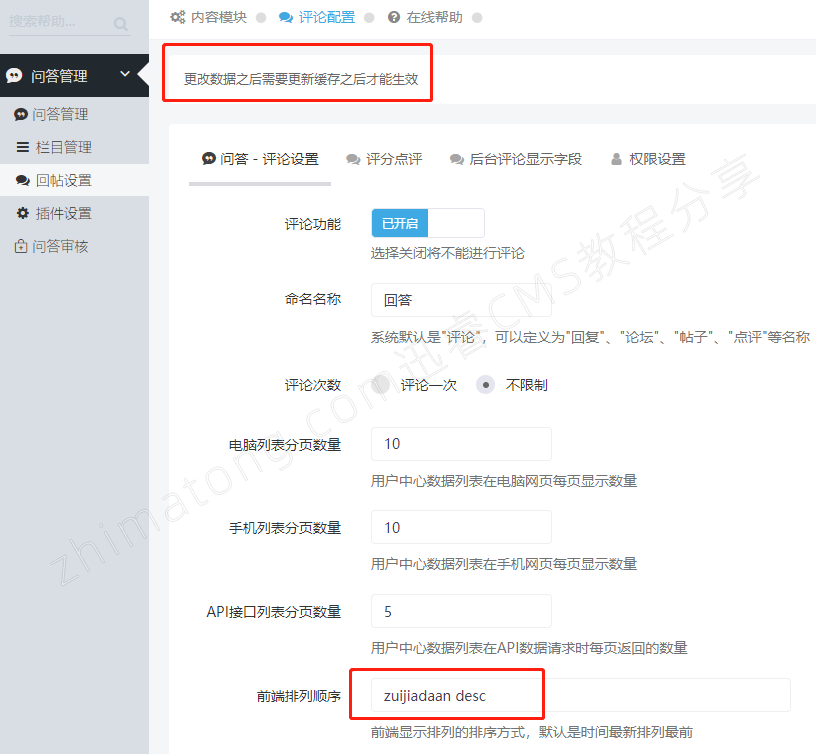The image size is (816, 754).
Task: Click the lock icon beside 权限设置 tab
Action: (x=616, y=159)
